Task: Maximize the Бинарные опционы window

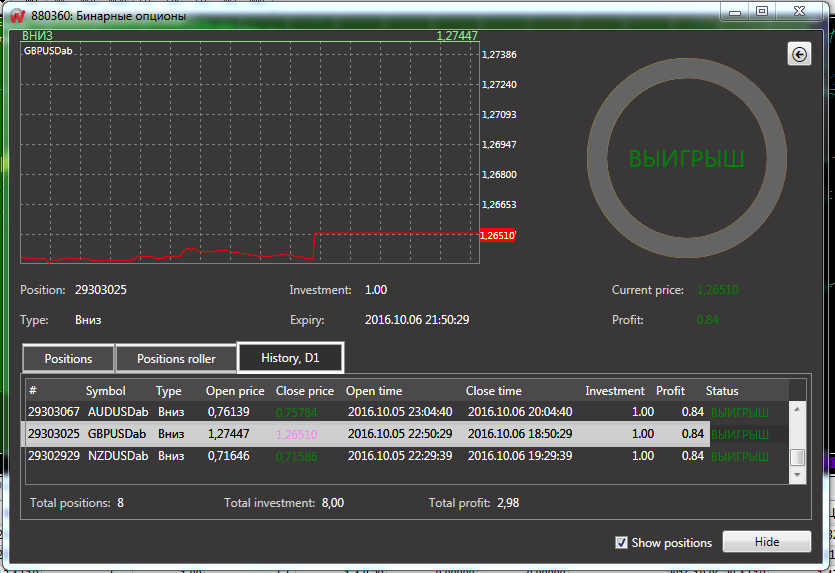Action: (762, 10)
